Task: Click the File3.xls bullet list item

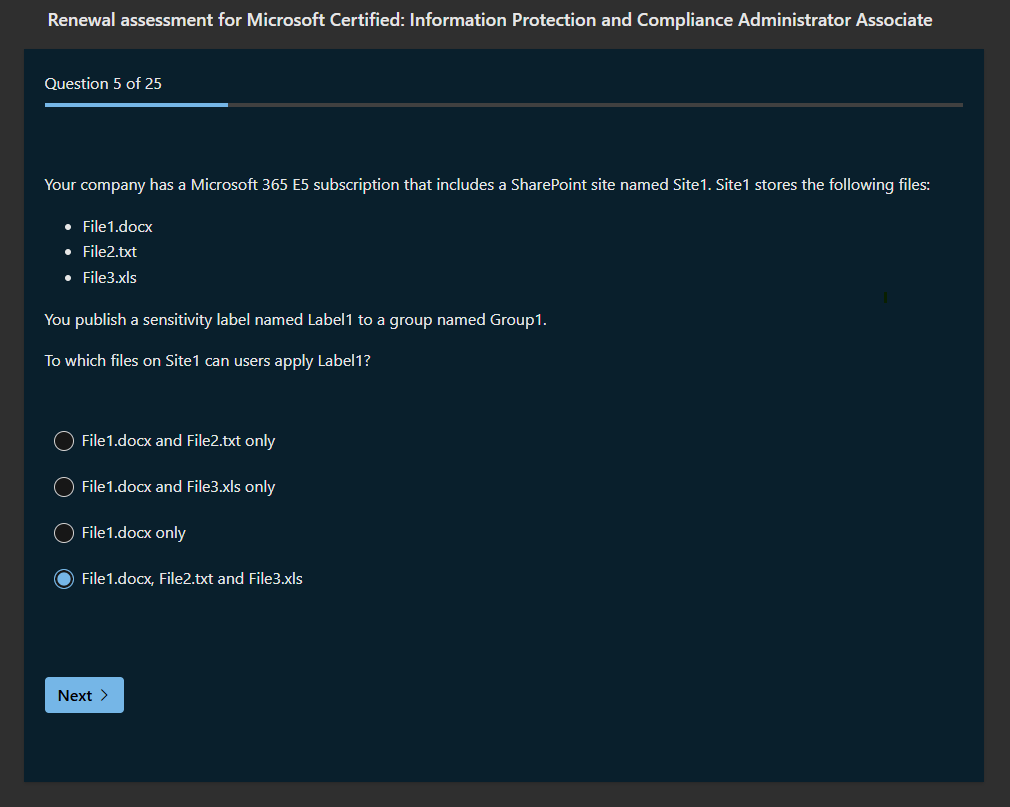Action: (109, 277)
